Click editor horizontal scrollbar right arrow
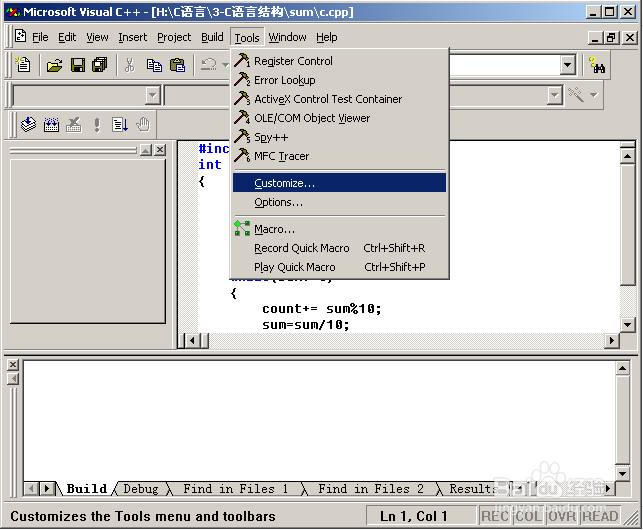Image resolution: width=643 pixels, height=530 pixels. click(x=612, y=340)
